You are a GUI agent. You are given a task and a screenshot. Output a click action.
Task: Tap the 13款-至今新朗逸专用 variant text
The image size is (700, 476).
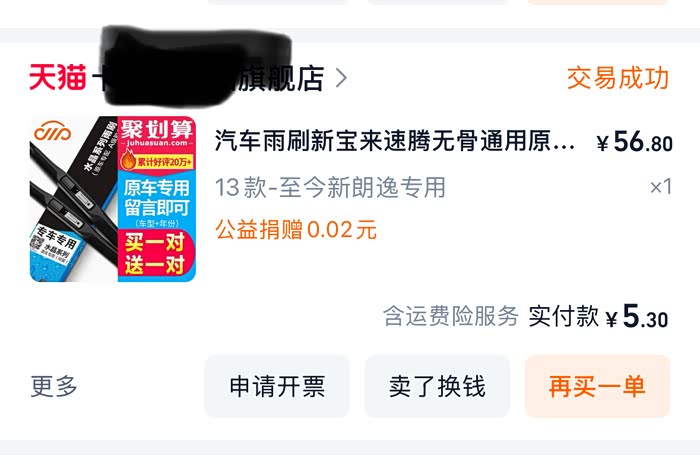point(330,187)
